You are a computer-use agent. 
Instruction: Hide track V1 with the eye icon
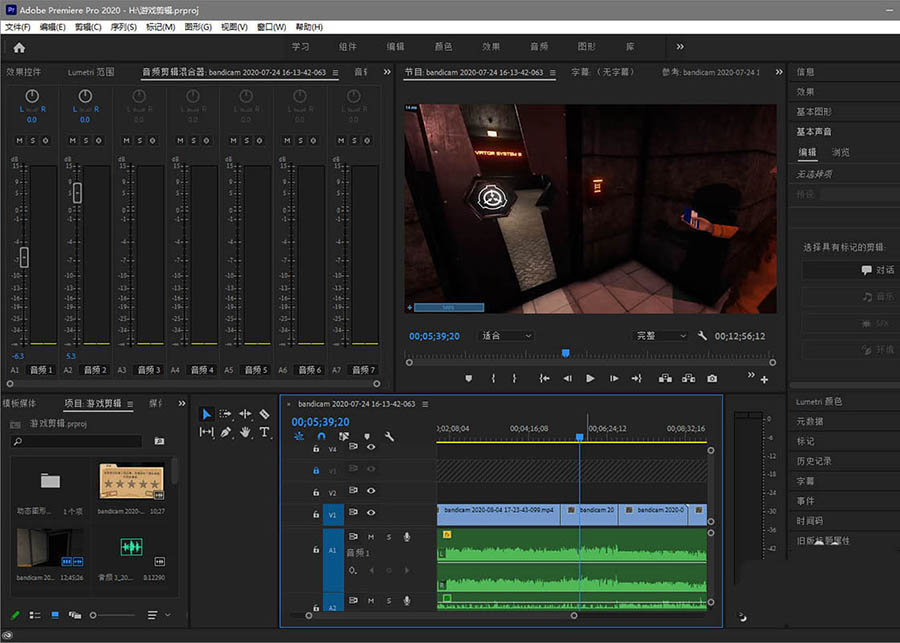coord(371,513)
